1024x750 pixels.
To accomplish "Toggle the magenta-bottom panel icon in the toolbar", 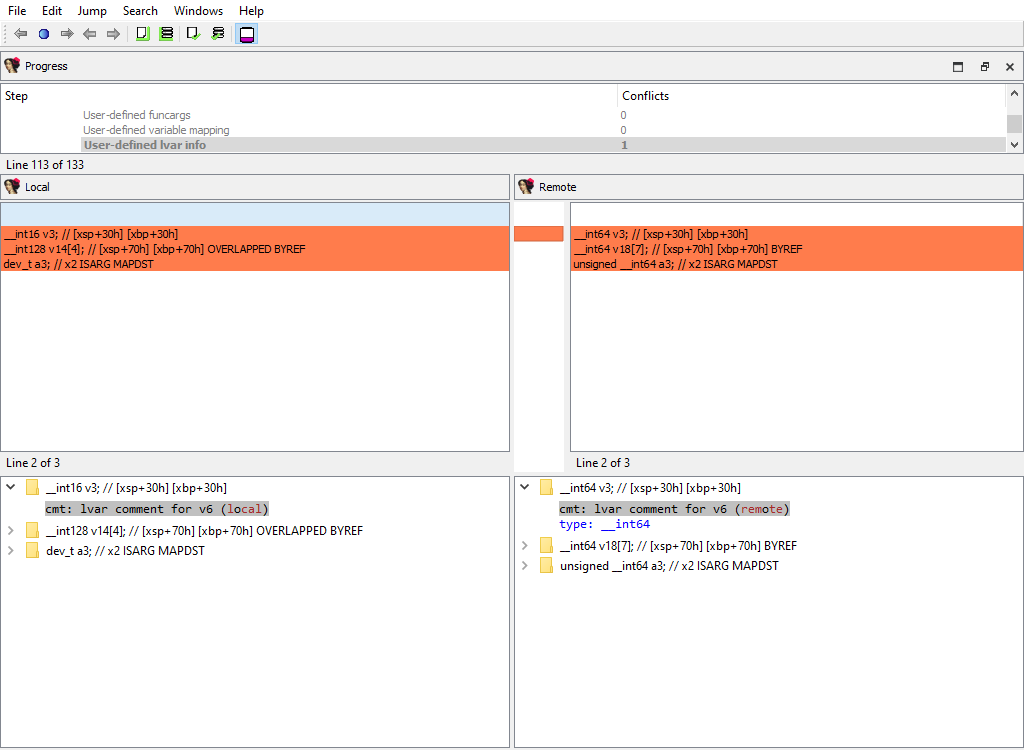I will [x=246, y=34].
